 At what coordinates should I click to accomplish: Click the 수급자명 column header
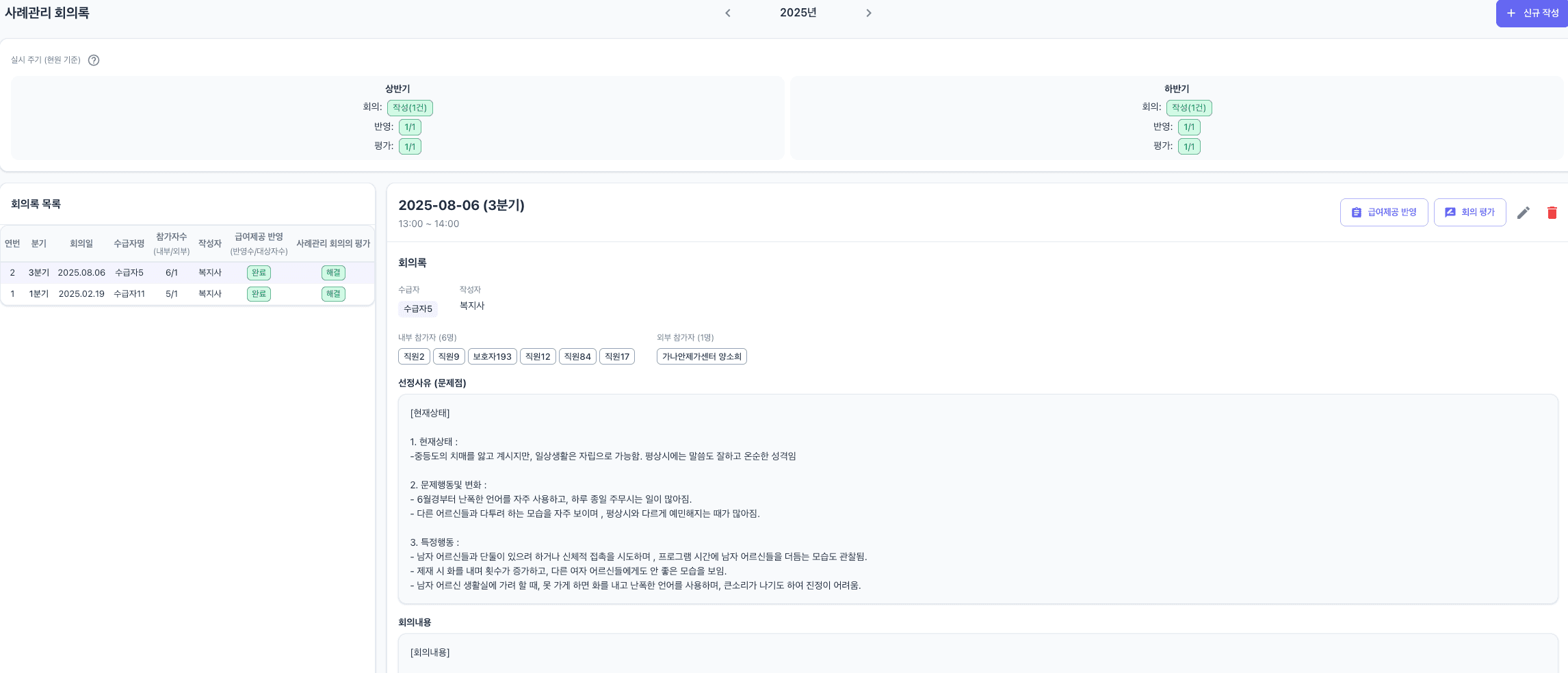tap(129, 243)
